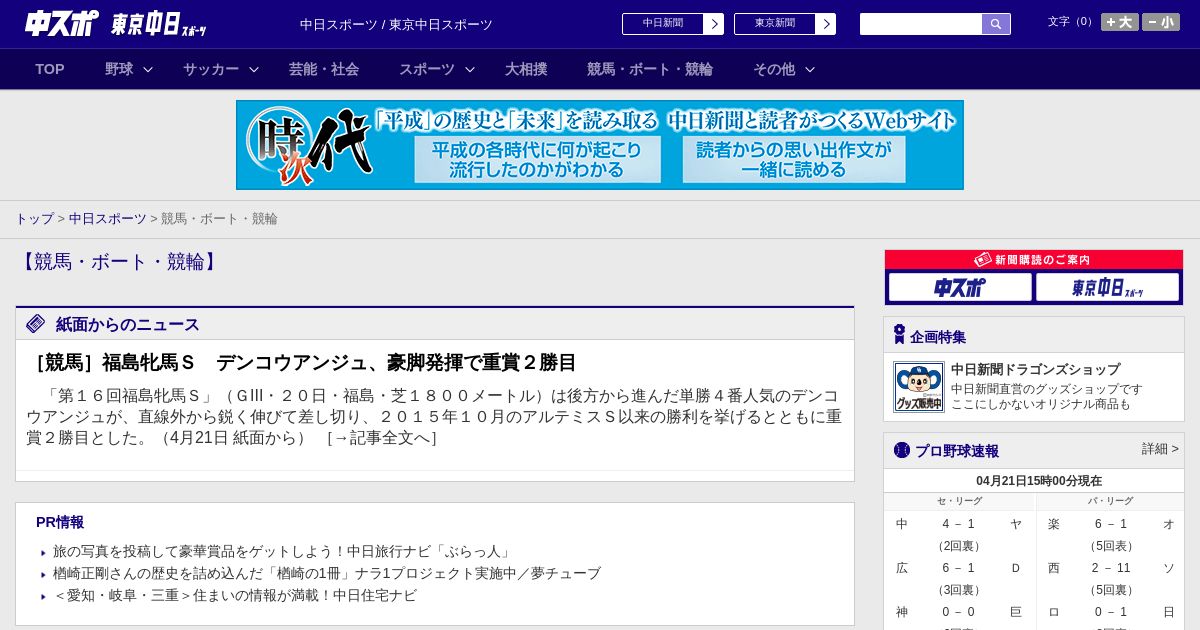
Task: Expand the 野球 dropdown chevron
Action: (x=148, y=69)
